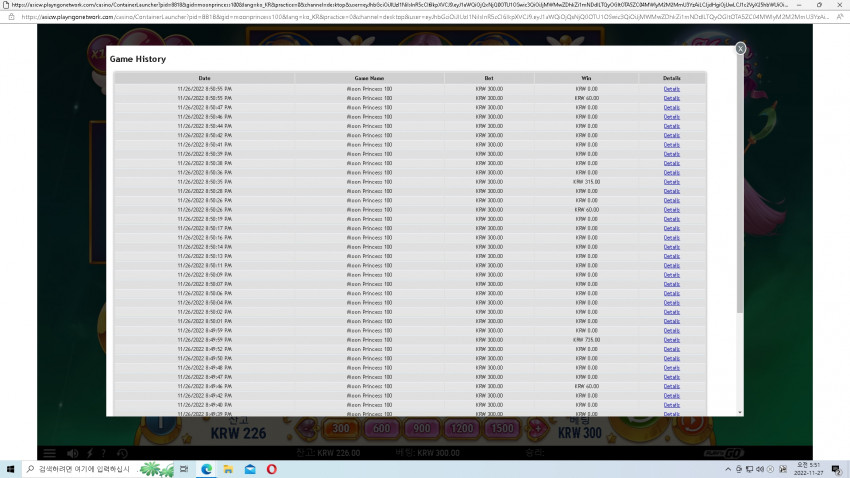
Task: Open Details for the 8:50:44 PM round
Action: coord(671,126)
